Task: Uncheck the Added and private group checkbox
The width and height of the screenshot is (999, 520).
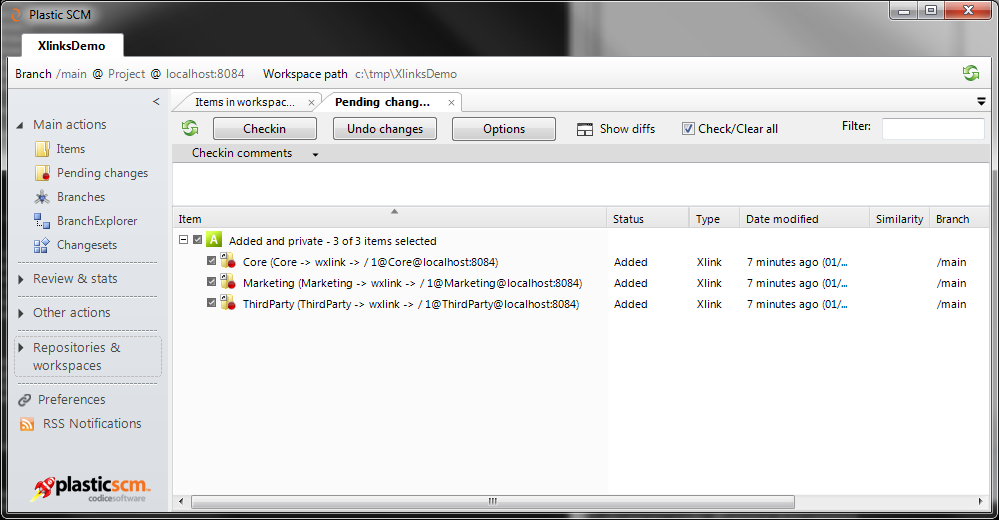Action: [198, 240]
